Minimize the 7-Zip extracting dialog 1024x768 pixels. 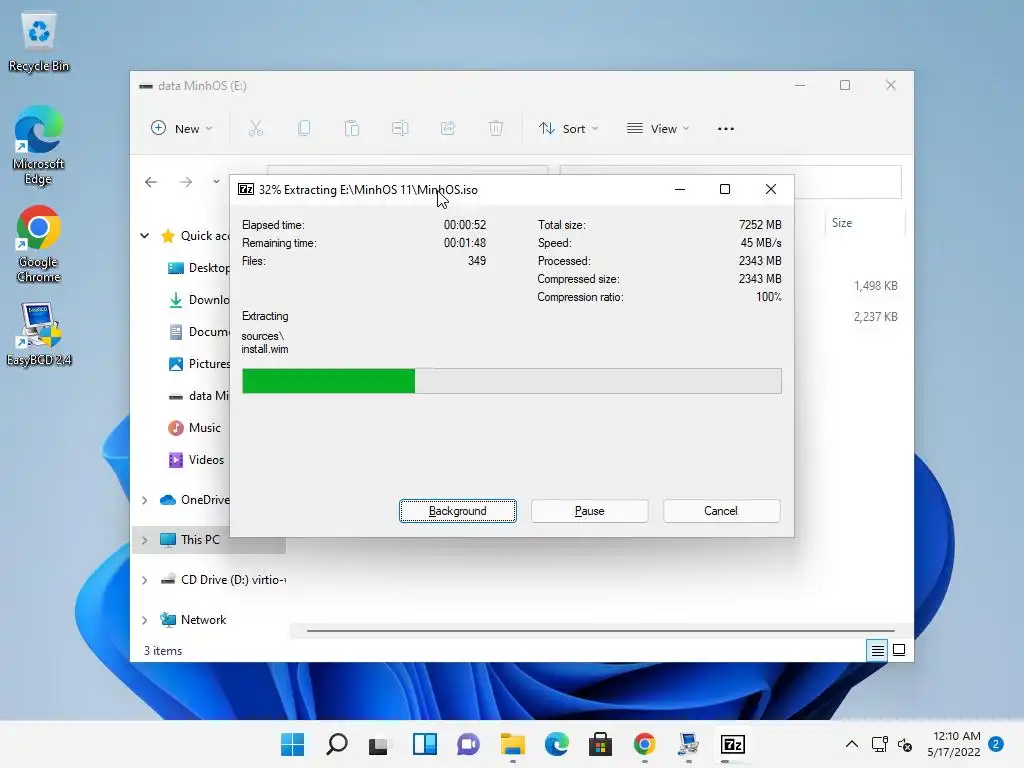click(x=680, y=189)
